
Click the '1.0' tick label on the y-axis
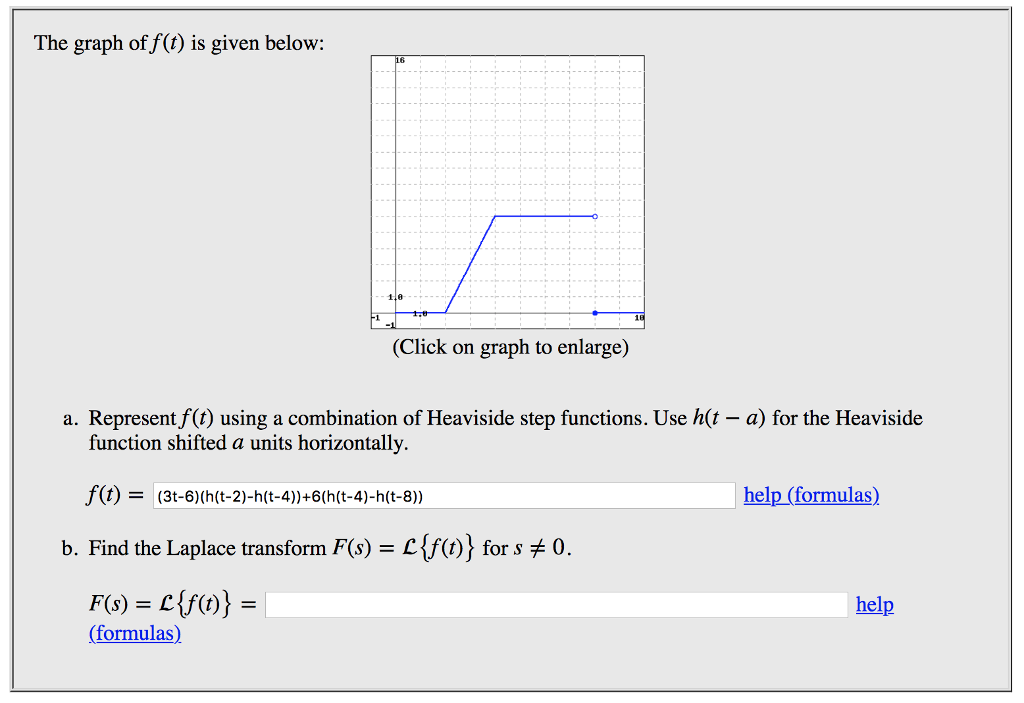(x=394, y=296)
